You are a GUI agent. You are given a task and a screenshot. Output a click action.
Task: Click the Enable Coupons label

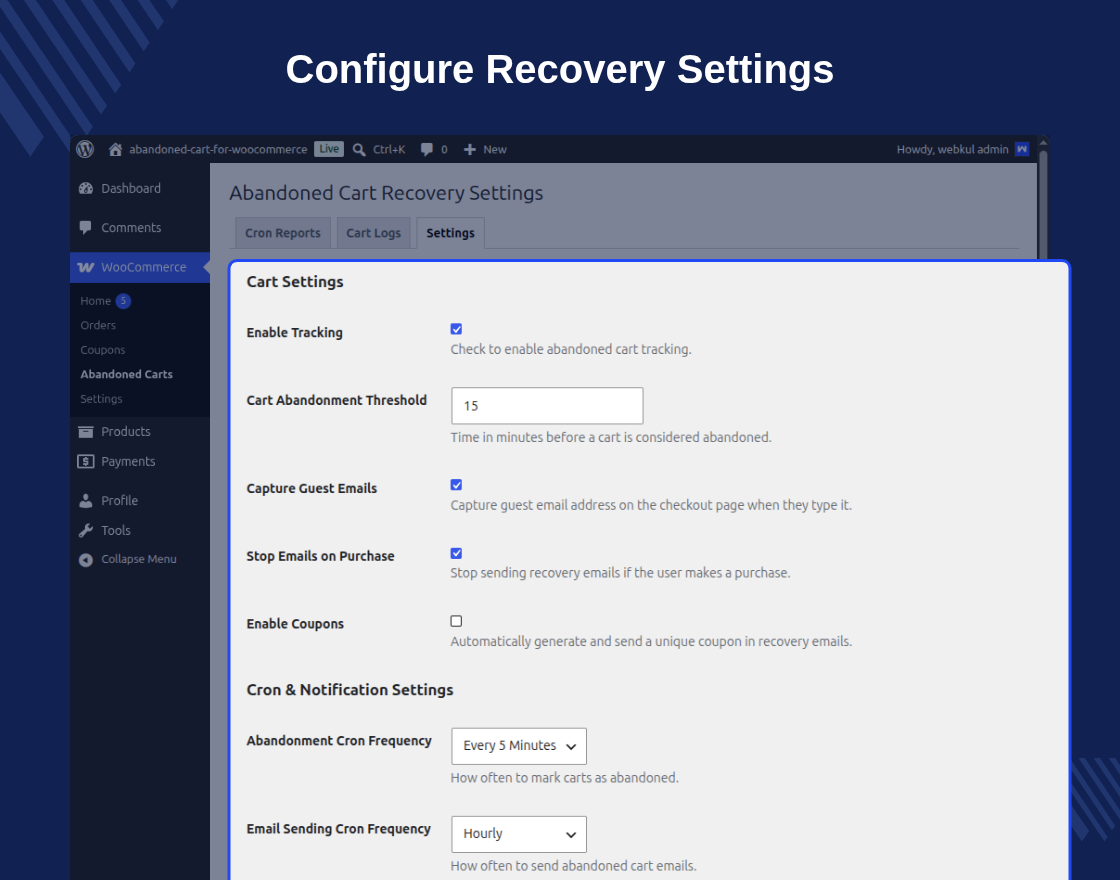(295, 624)
